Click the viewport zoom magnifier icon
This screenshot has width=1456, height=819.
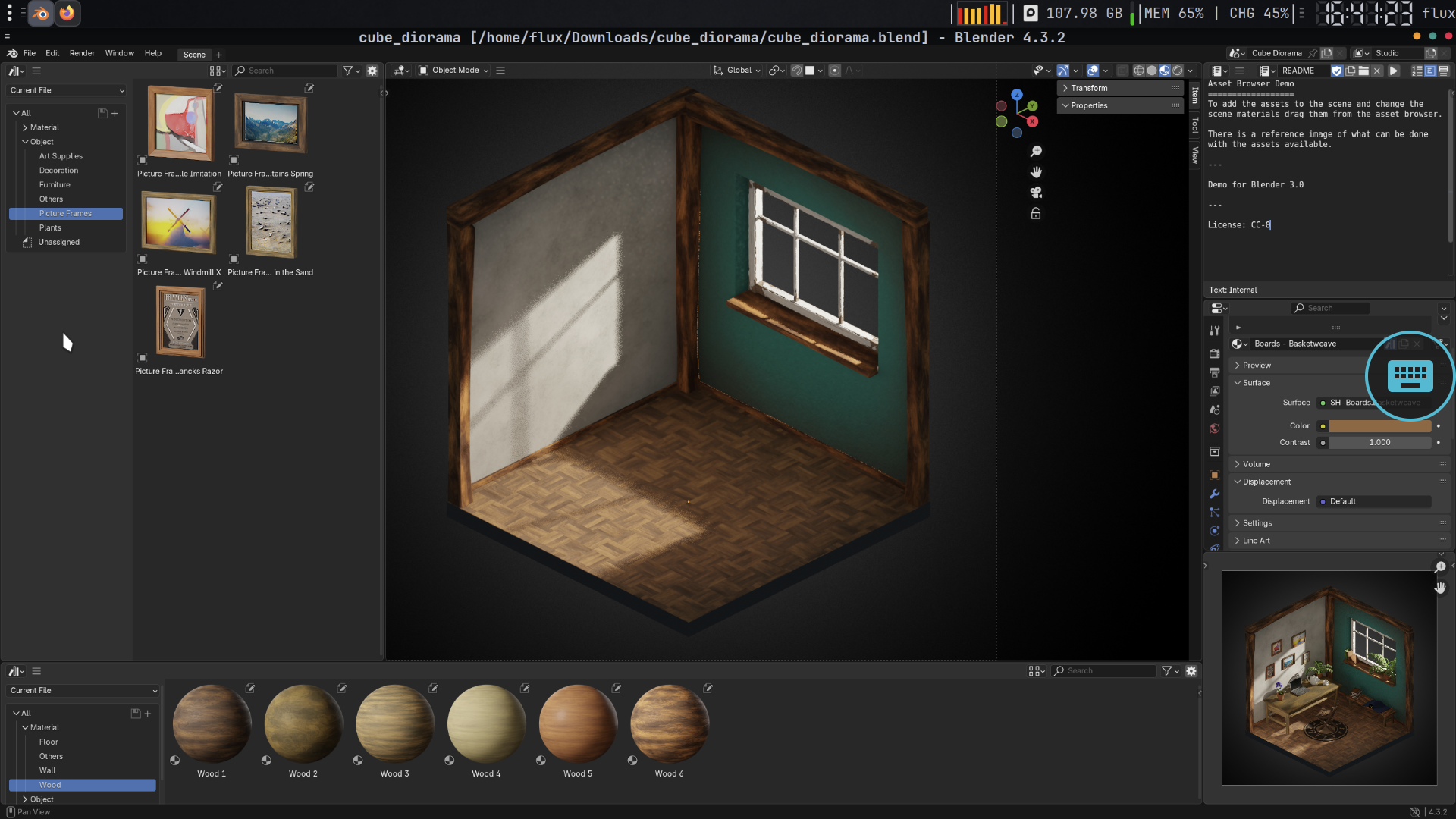[1036, 152]
